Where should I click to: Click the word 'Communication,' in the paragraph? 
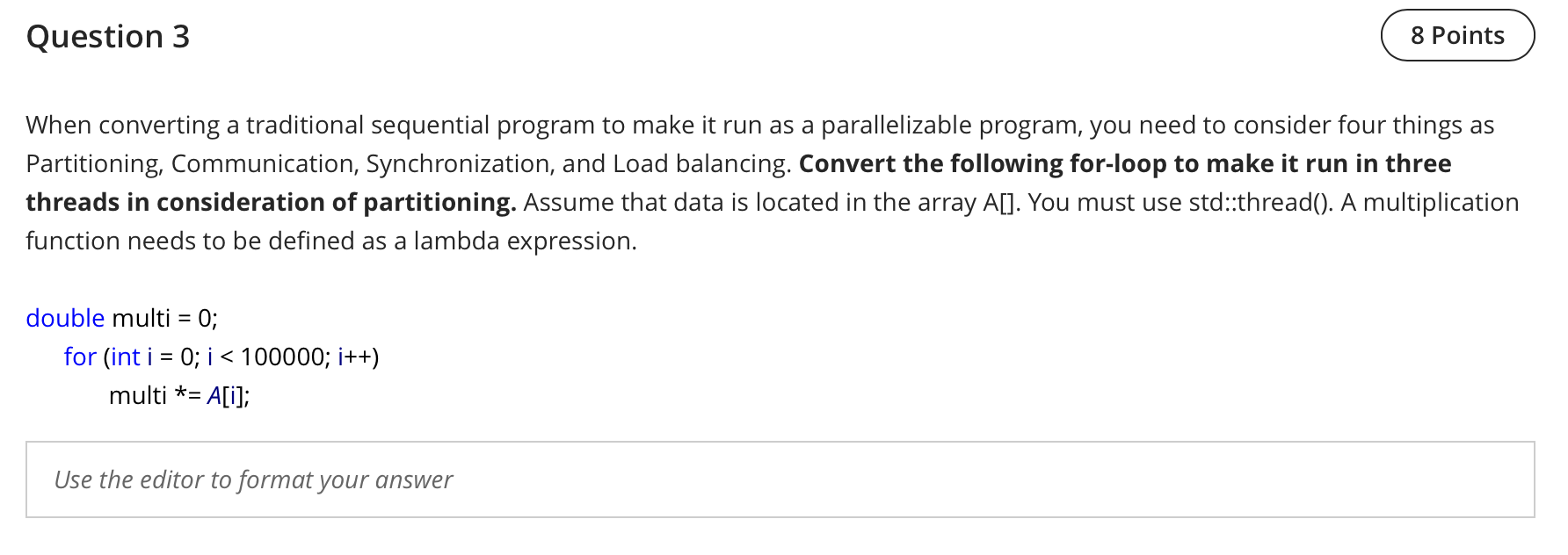[x=265, y=163]
